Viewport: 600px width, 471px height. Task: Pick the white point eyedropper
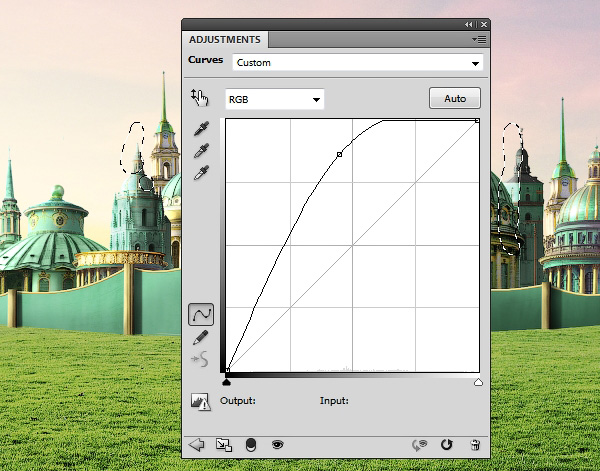(x=201, y=173)
